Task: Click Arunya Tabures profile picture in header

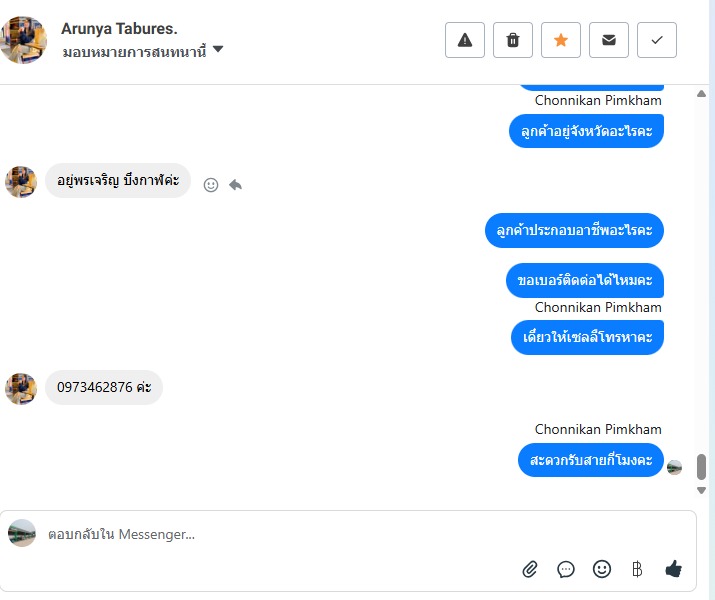Action: pyautogui.click(x=24, y=40)
